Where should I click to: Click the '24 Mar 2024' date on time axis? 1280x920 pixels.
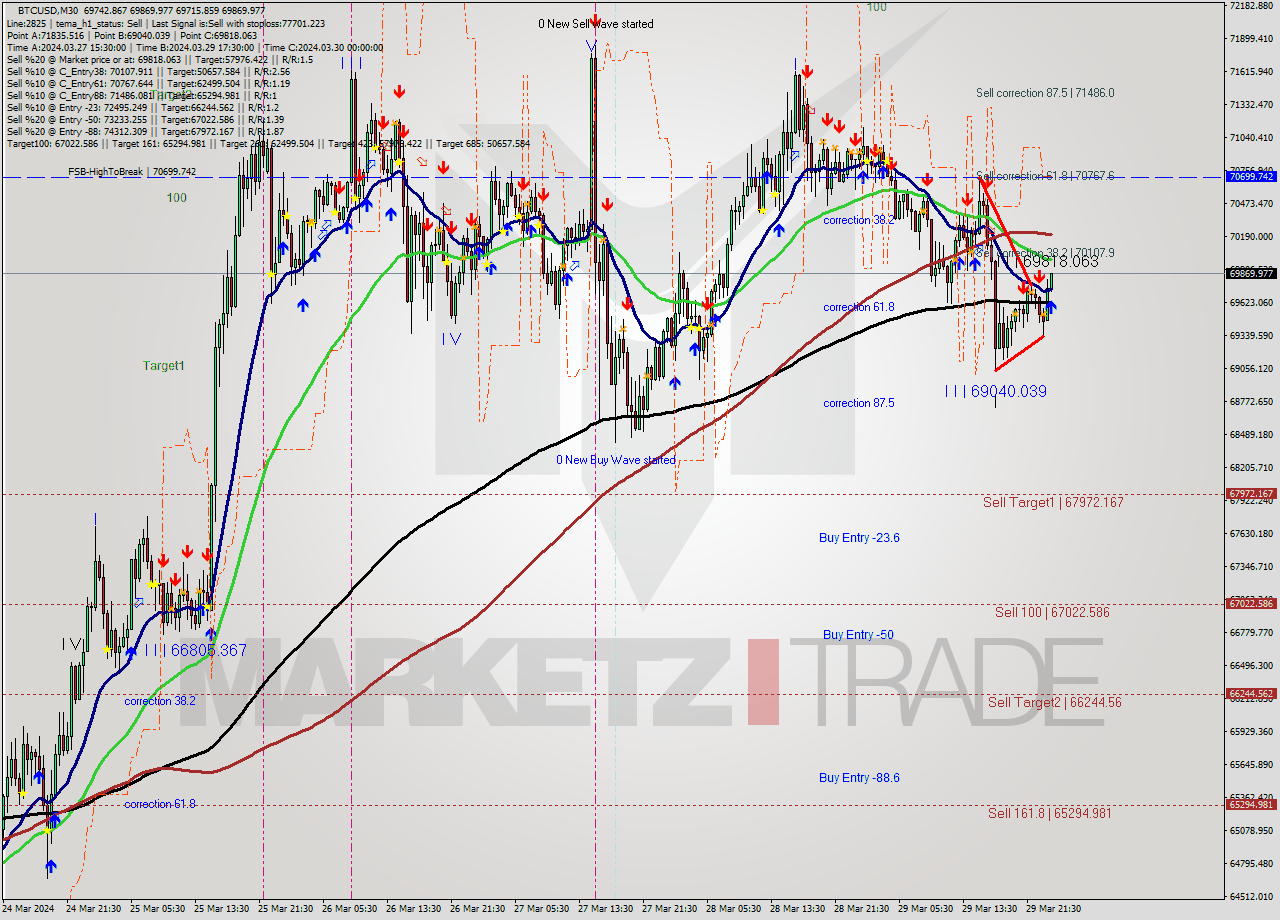29,910
